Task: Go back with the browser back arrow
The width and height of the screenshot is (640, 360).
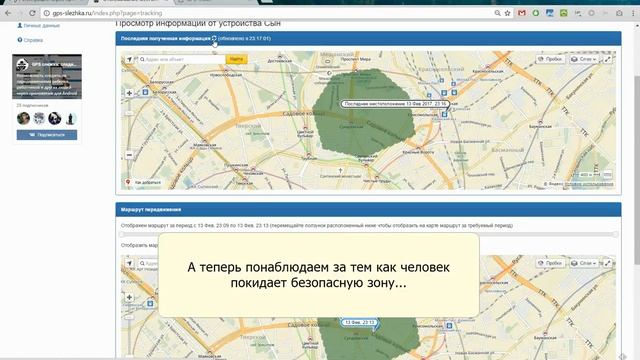Action: [8, 13]
